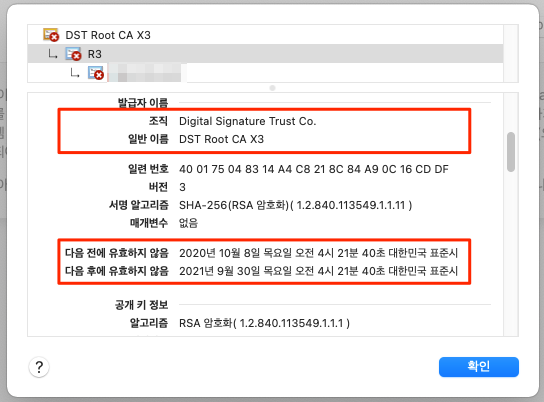Click the not valid after date 2021년 9월 30일
The image size is (544, 402).
coord(318,271)
